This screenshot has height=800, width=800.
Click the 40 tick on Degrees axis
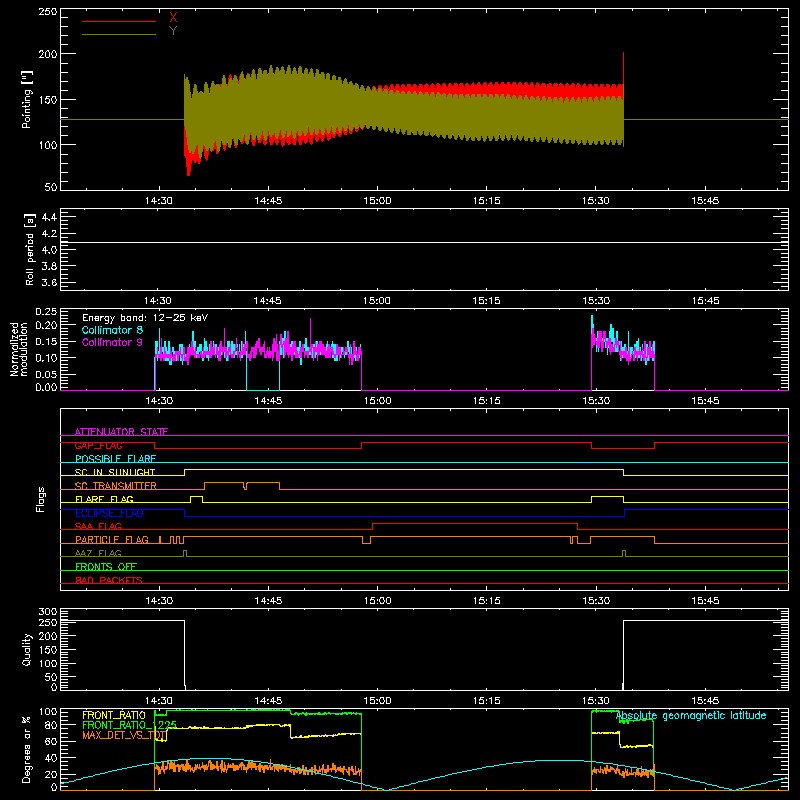(x=51, y=759)
